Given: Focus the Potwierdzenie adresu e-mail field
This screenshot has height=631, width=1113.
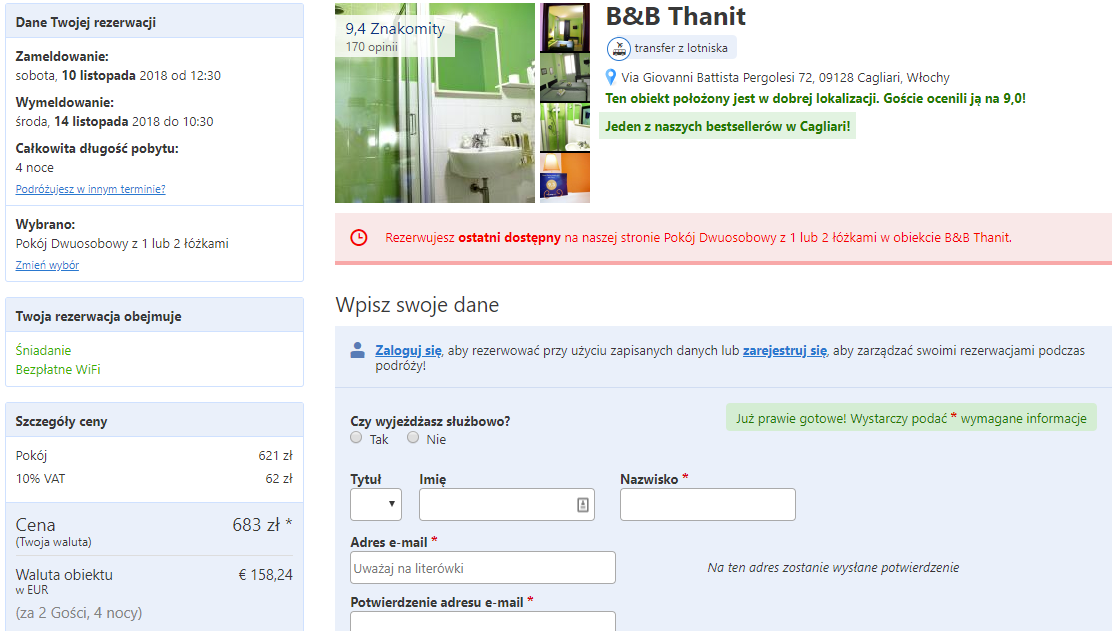Looking at the screenshot, I should pos(483,621).
